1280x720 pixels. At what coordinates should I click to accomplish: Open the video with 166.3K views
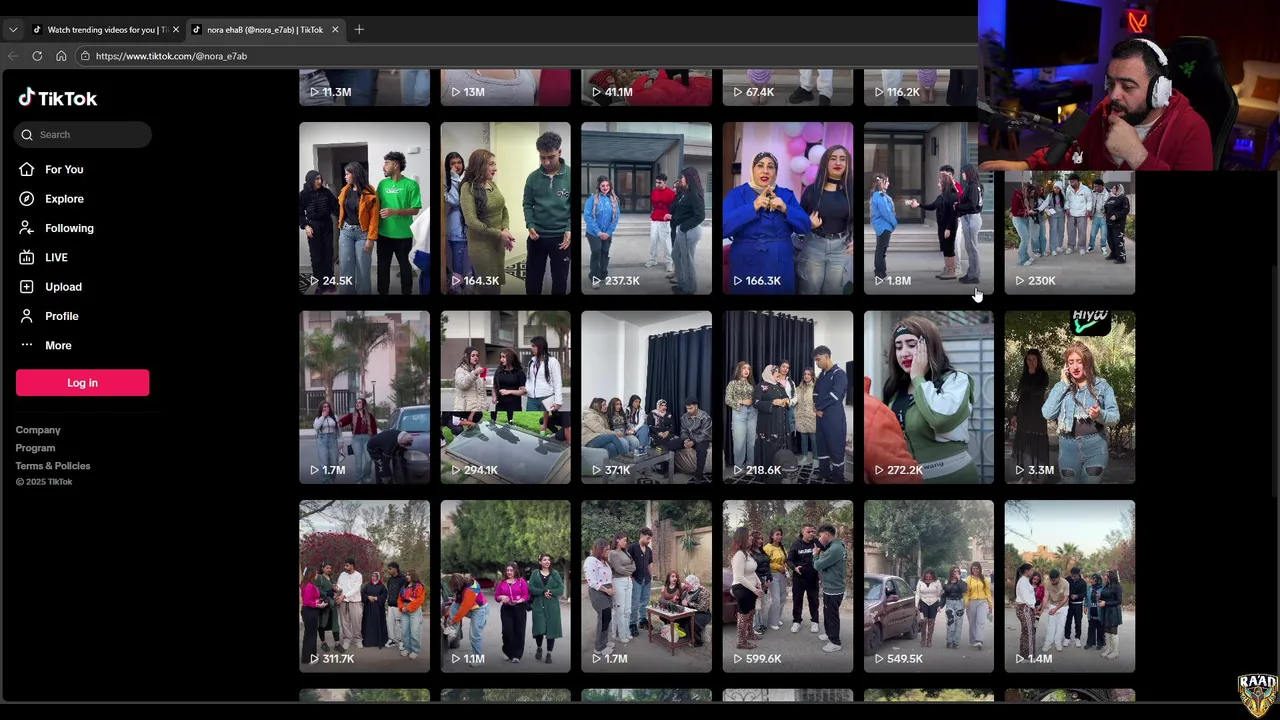(x=788, y=208)
